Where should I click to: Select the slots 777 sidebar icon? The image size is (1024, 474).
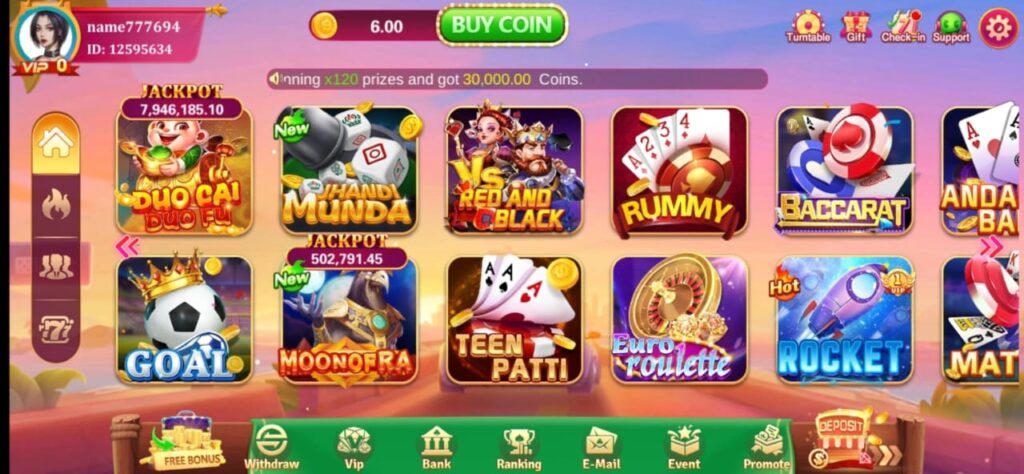[x=56, y=330]
